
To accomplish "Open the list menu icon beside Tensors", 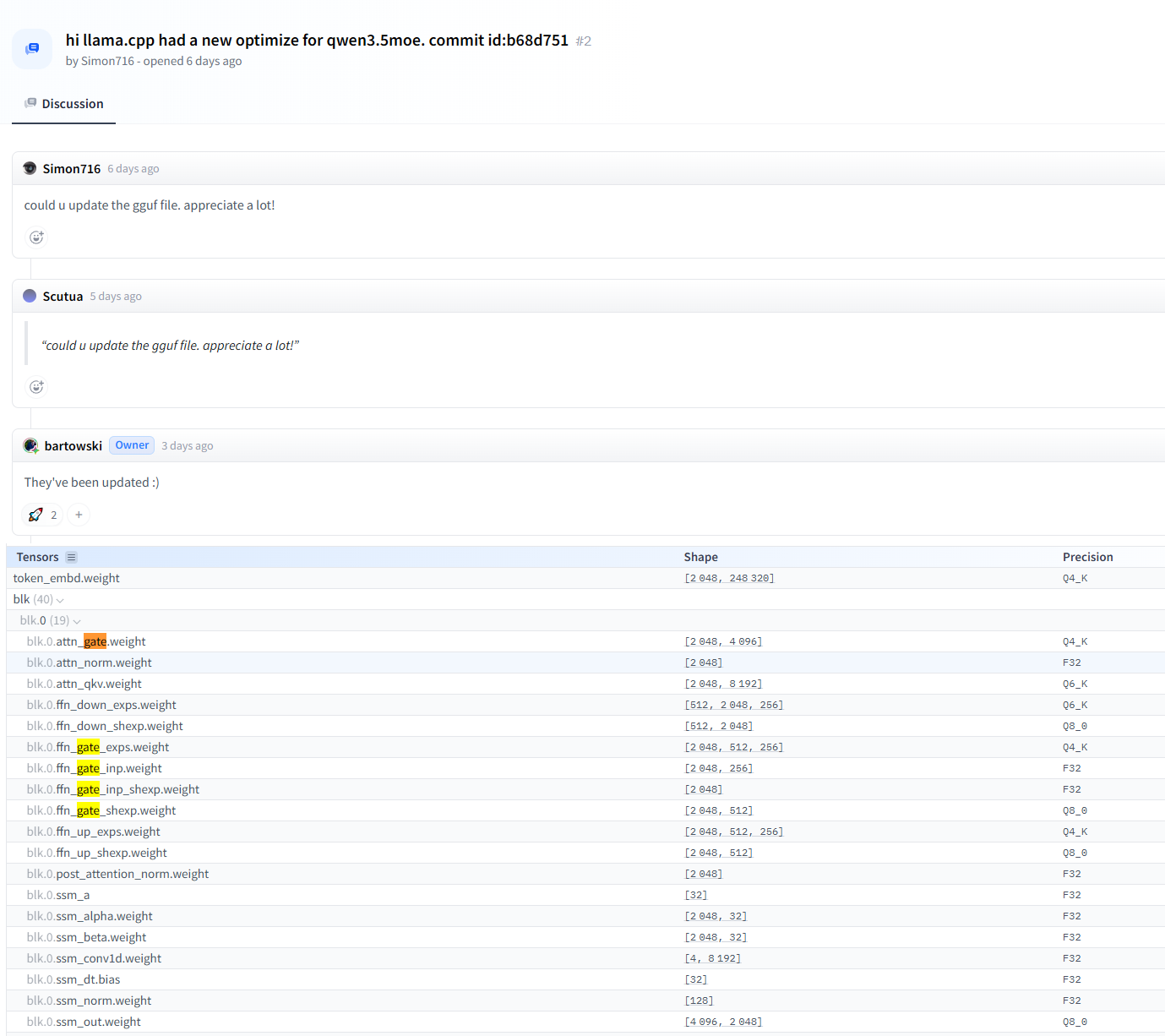I will tap(71, 558).
